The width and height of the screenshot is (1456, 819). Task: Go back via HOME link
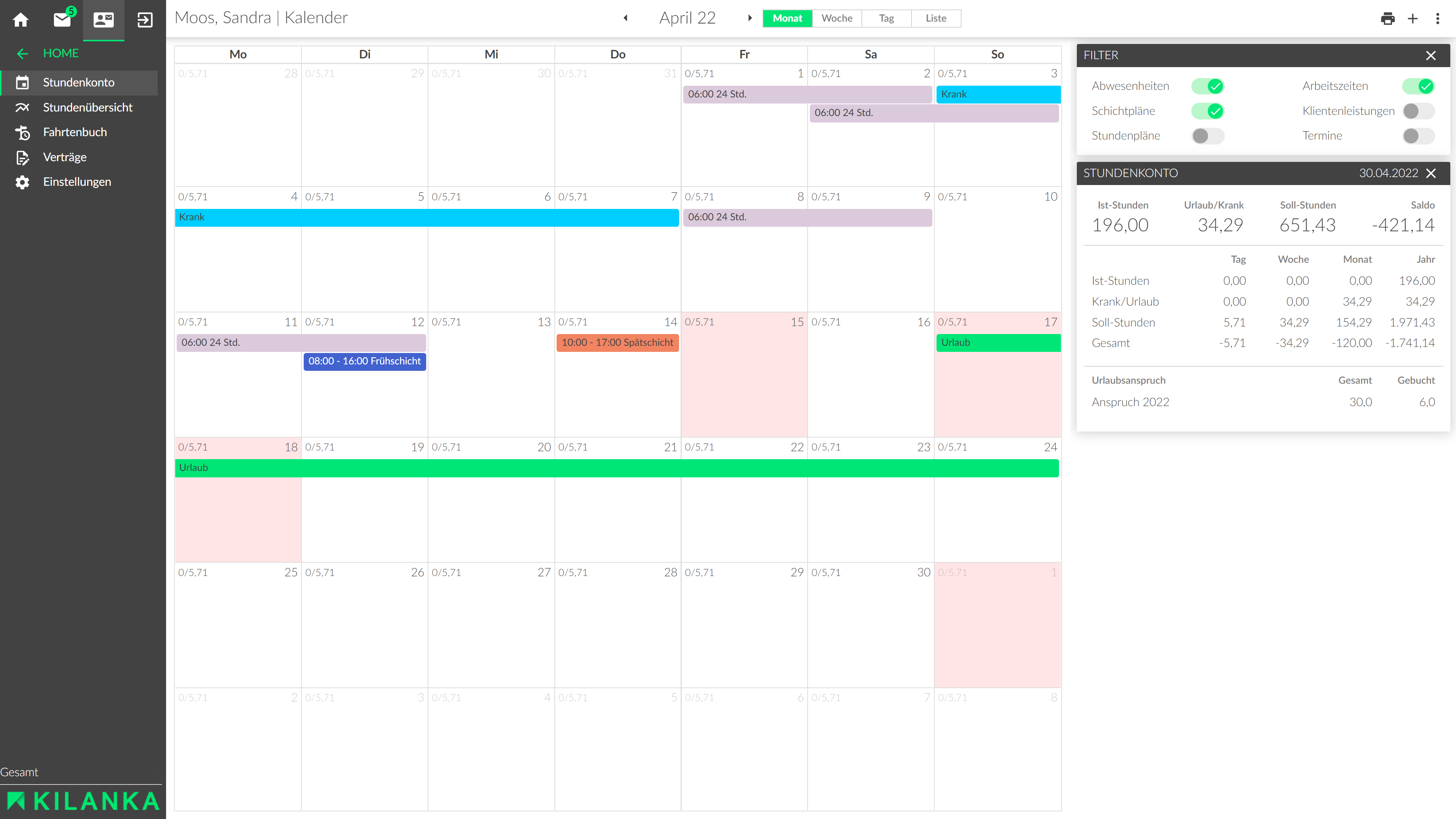(61, 53)
